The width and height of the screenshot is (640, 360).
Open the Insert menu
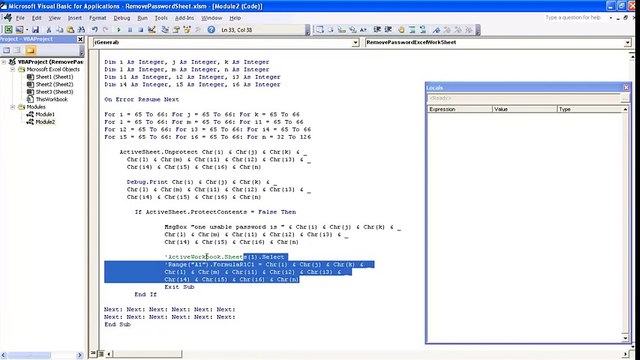pos(75,18)
